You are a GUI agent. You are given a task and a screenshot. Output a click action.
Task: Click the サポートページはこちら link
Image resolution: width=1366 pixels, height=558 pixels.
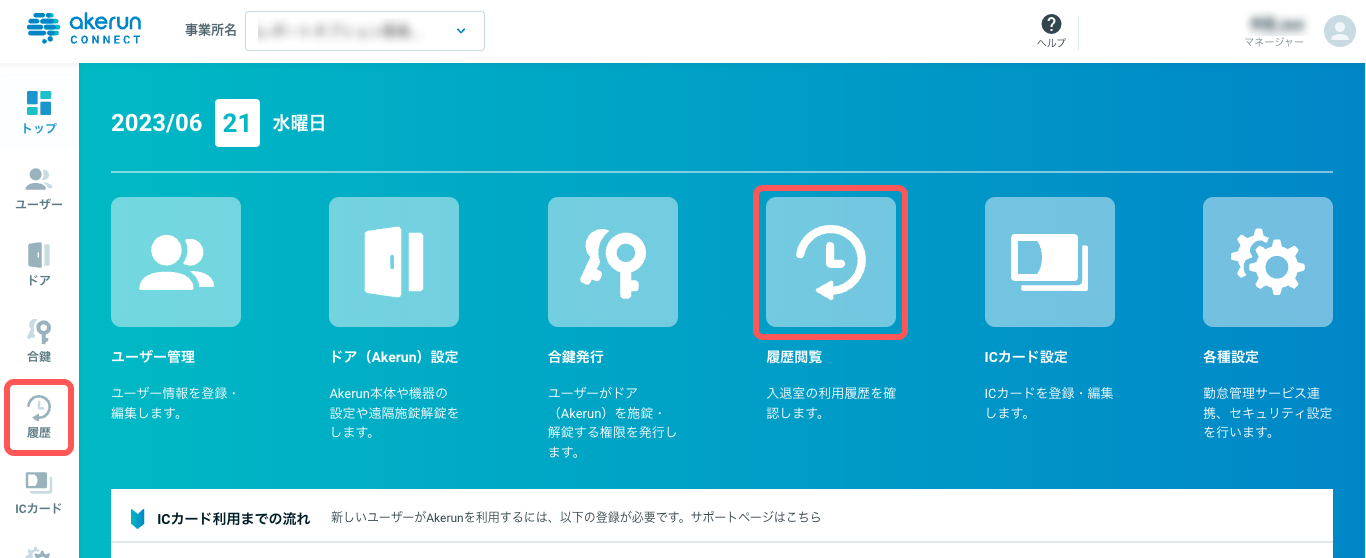(x=756, y=518)
